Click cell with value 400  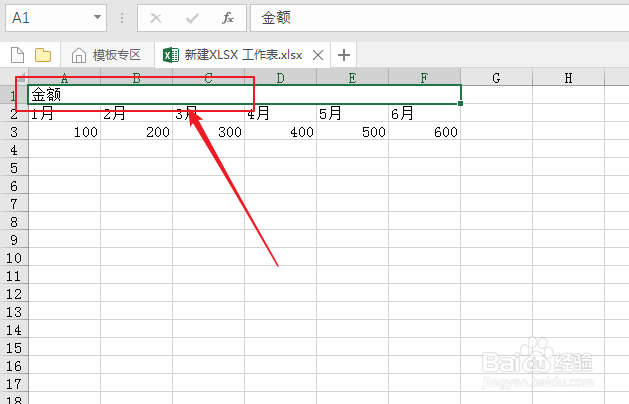[280, 132]
